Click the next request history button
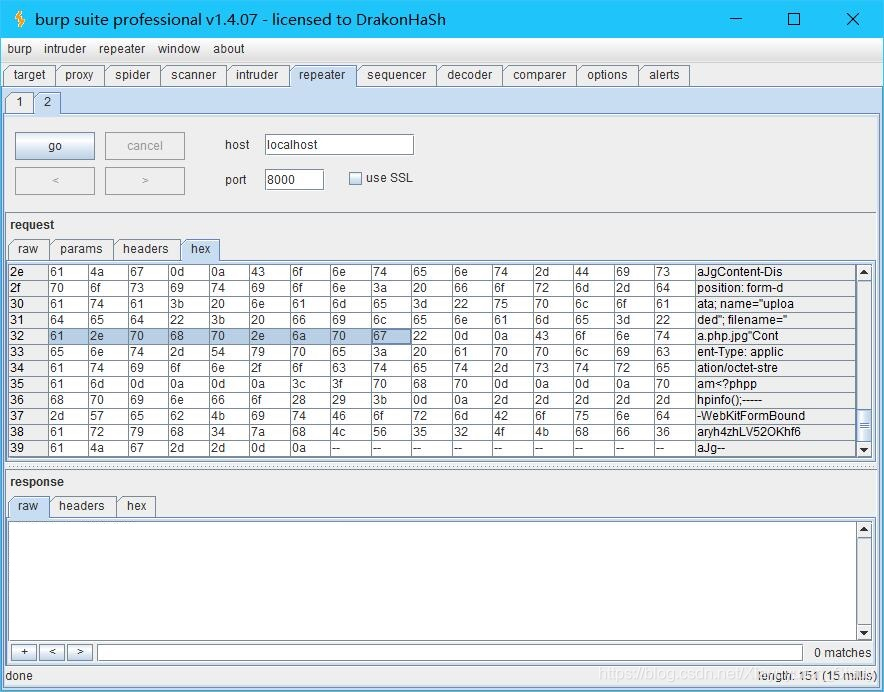The width and height of the screenshot is (884, 692). pyautogui.click(x=145, y=180)
